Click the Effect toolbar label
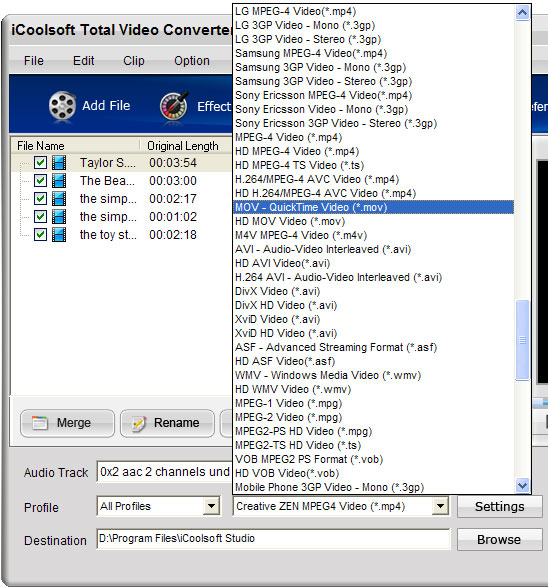548x588 pixels. [214, 106]
